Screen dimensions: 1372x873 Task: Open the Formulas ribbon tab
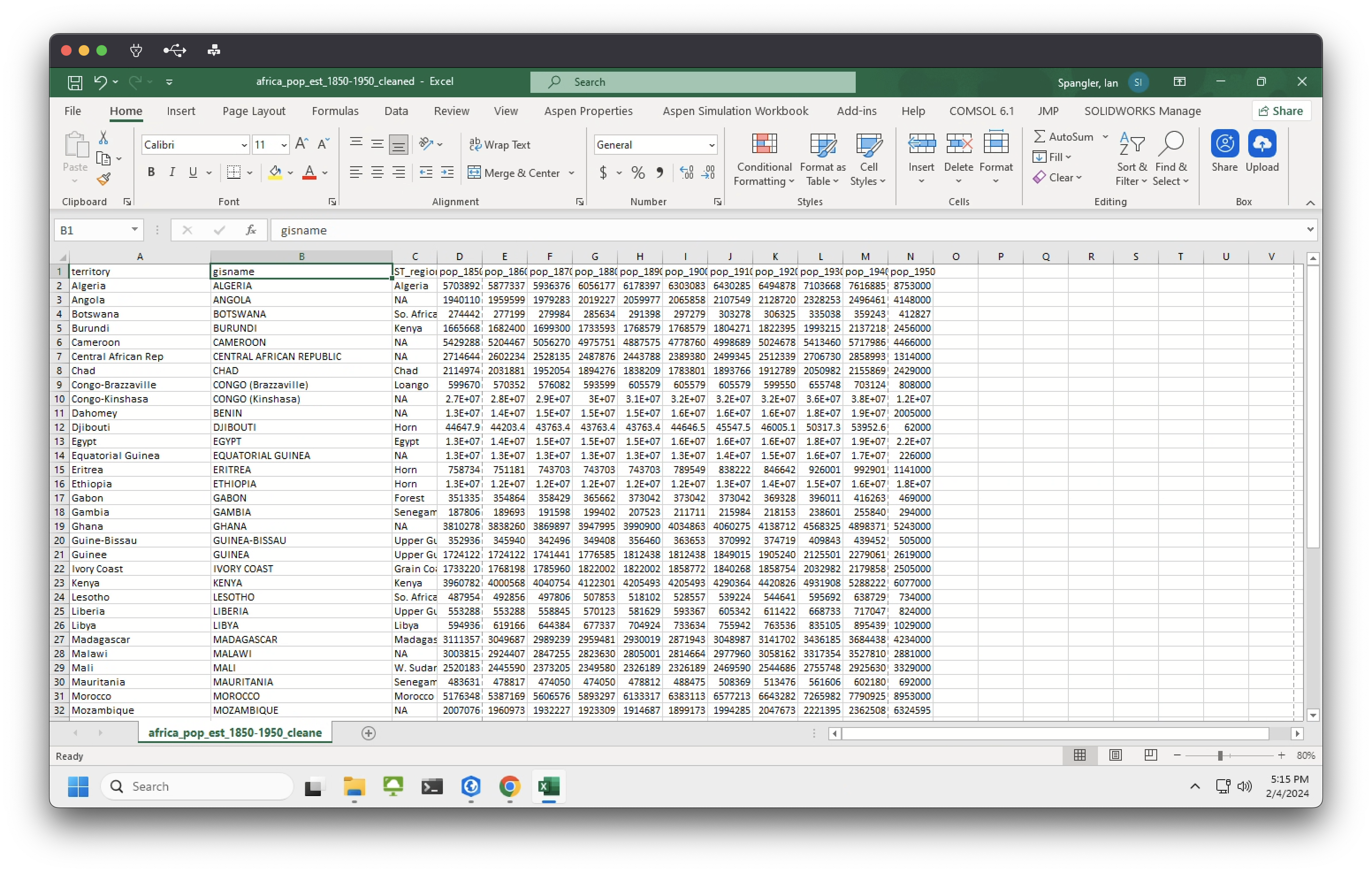tap(335, 111)
